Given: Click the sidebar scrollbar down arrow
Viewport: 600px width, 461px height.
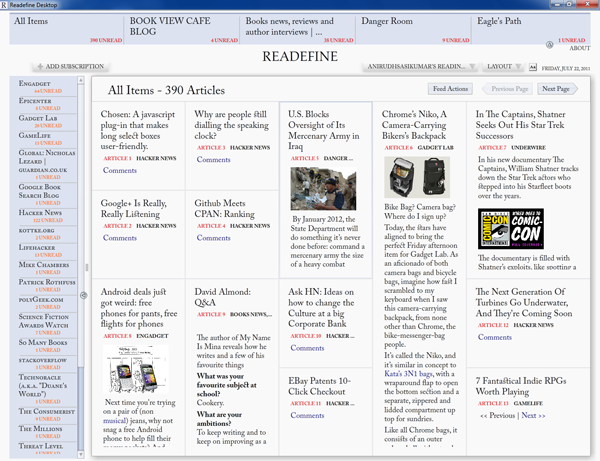Looking at the screenshot, I should click(81, 454).
